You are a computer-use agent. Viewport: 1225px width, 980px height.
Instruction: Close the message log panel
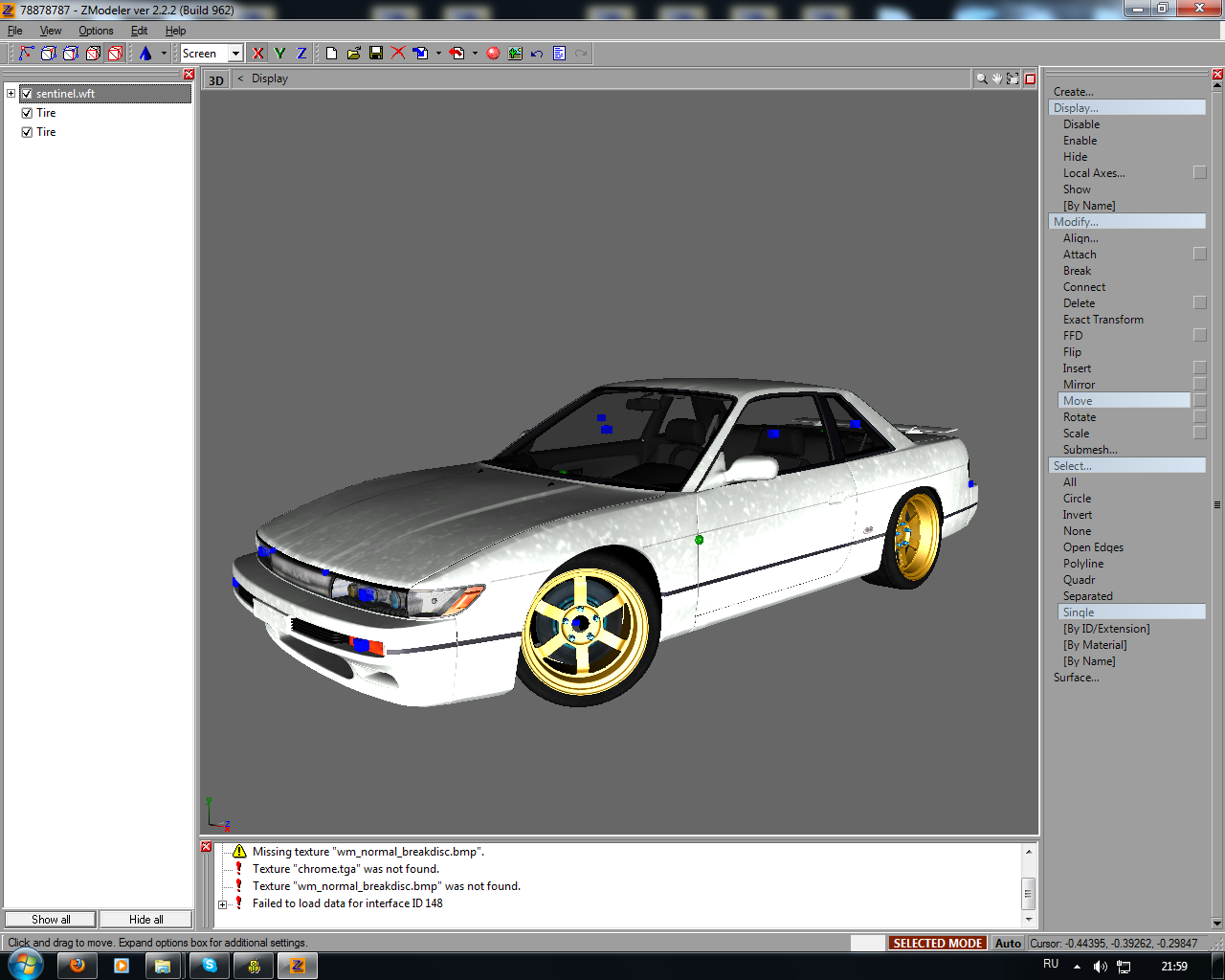point(206,847)
